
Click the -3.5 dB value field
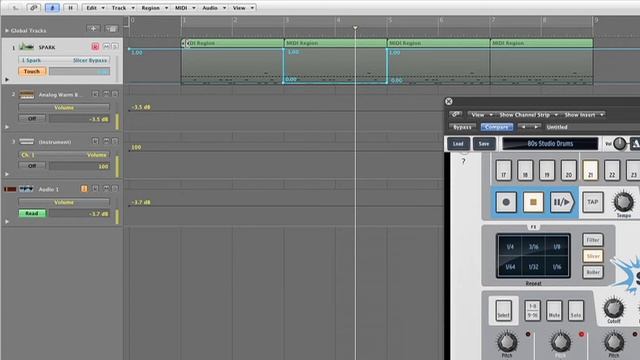pyautogui.click(x=80, y=119)
